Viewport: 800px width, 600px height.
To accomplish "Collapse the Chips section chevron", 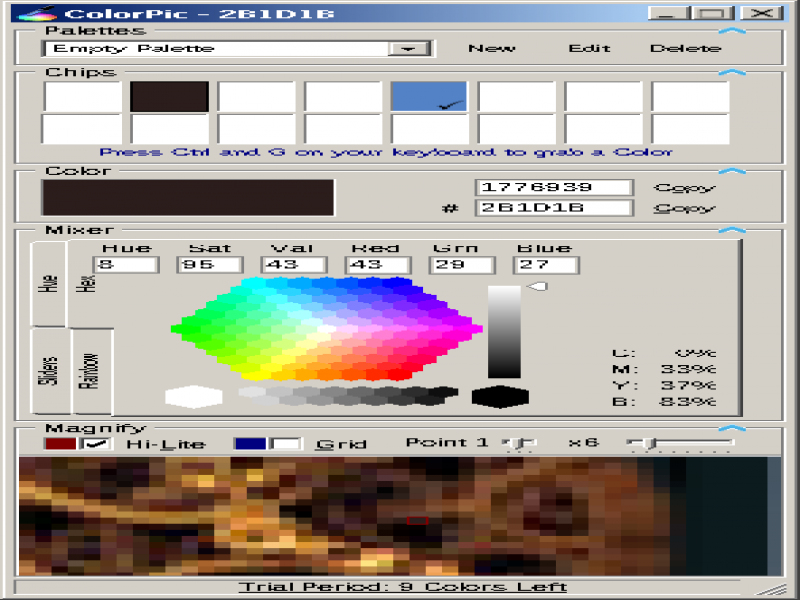I will (733, 72).
